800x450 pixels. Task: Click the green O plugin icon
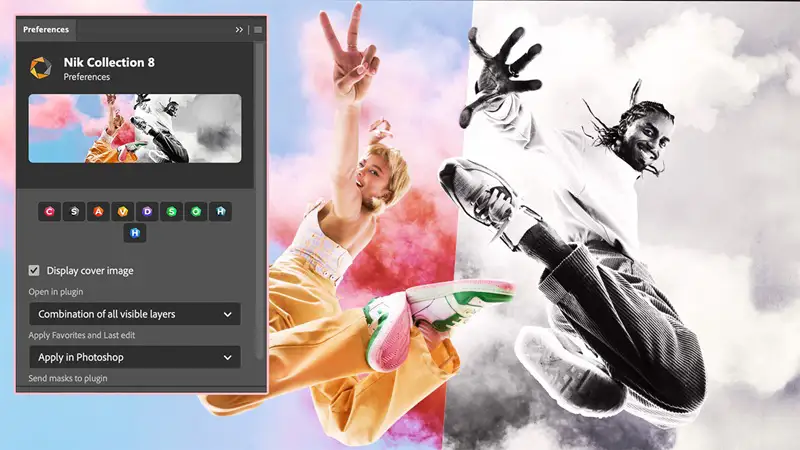(196, 211)
